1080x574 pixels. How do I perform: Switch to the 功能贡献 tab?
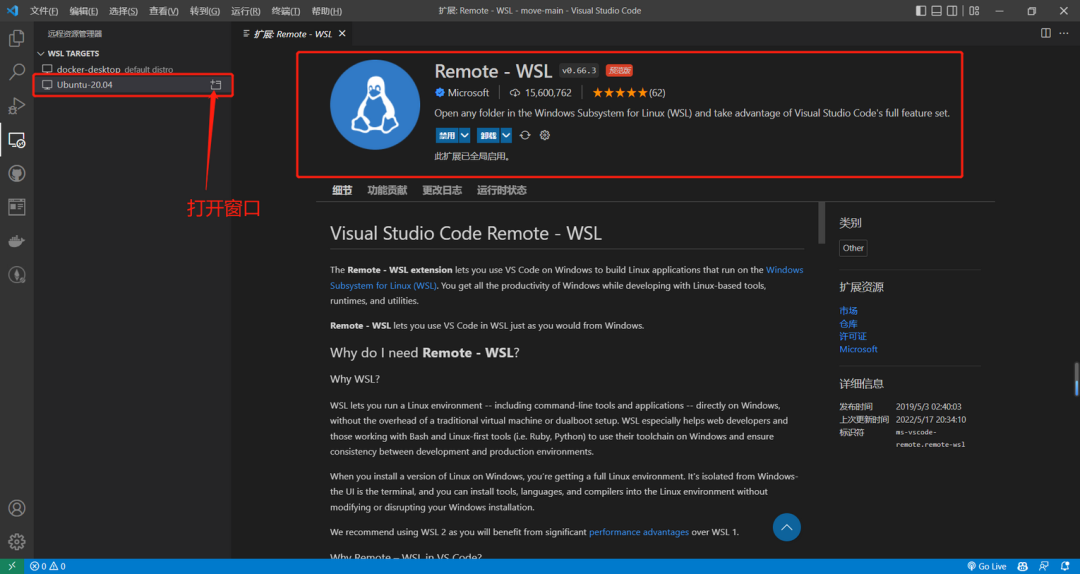[x=387, y=191]
